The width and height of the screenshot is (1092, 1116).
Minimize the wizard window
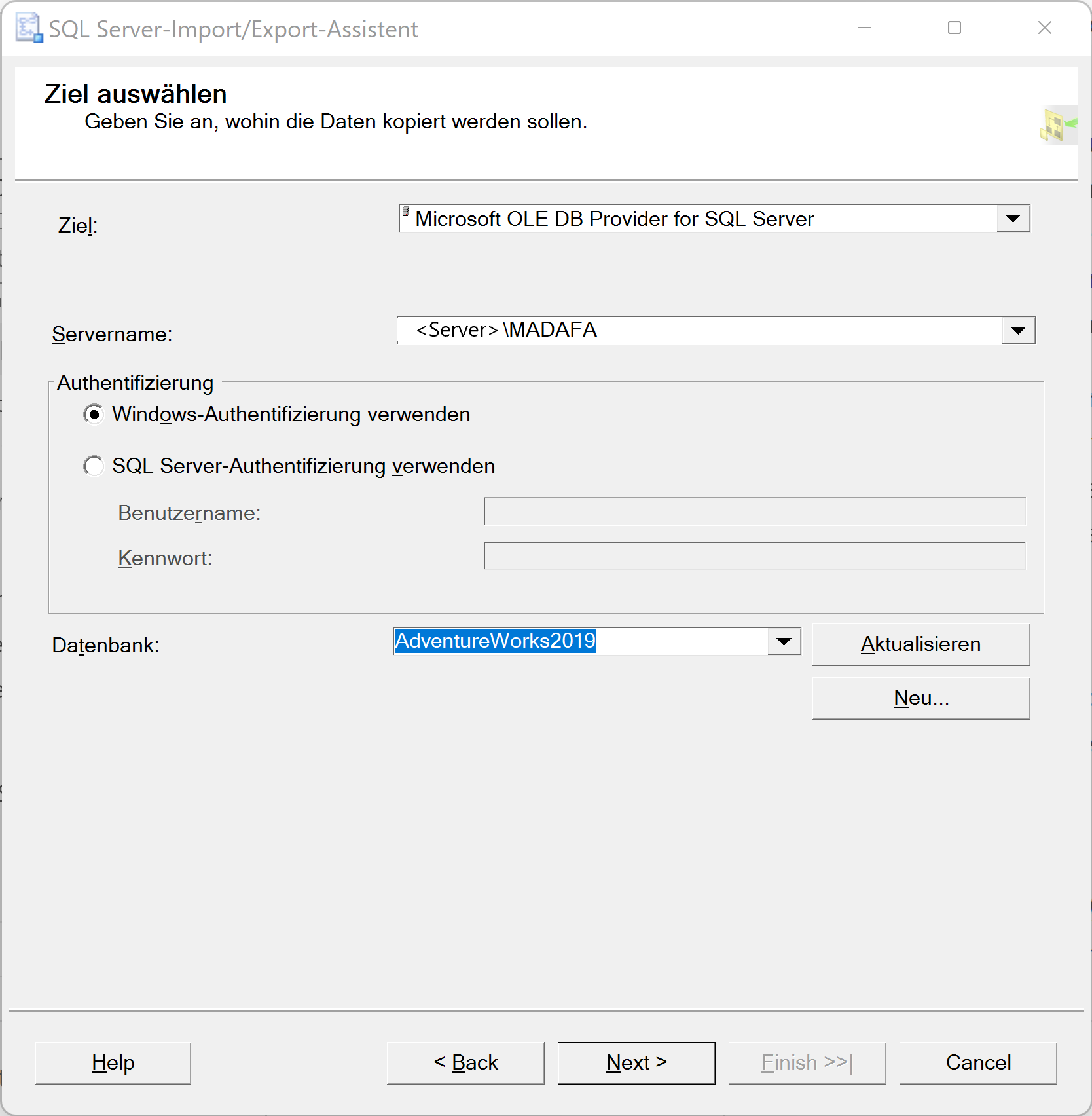coord(865,28)
